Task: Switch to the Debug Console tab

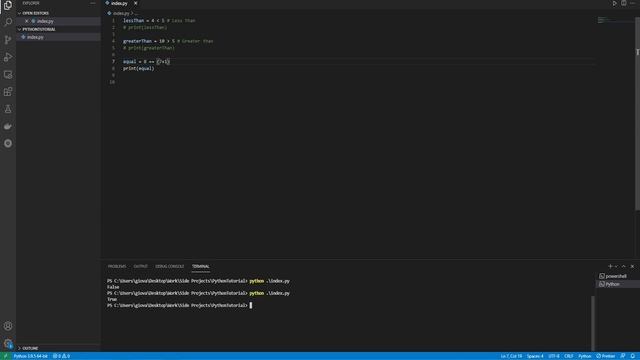Action: (x=169, y=267)
